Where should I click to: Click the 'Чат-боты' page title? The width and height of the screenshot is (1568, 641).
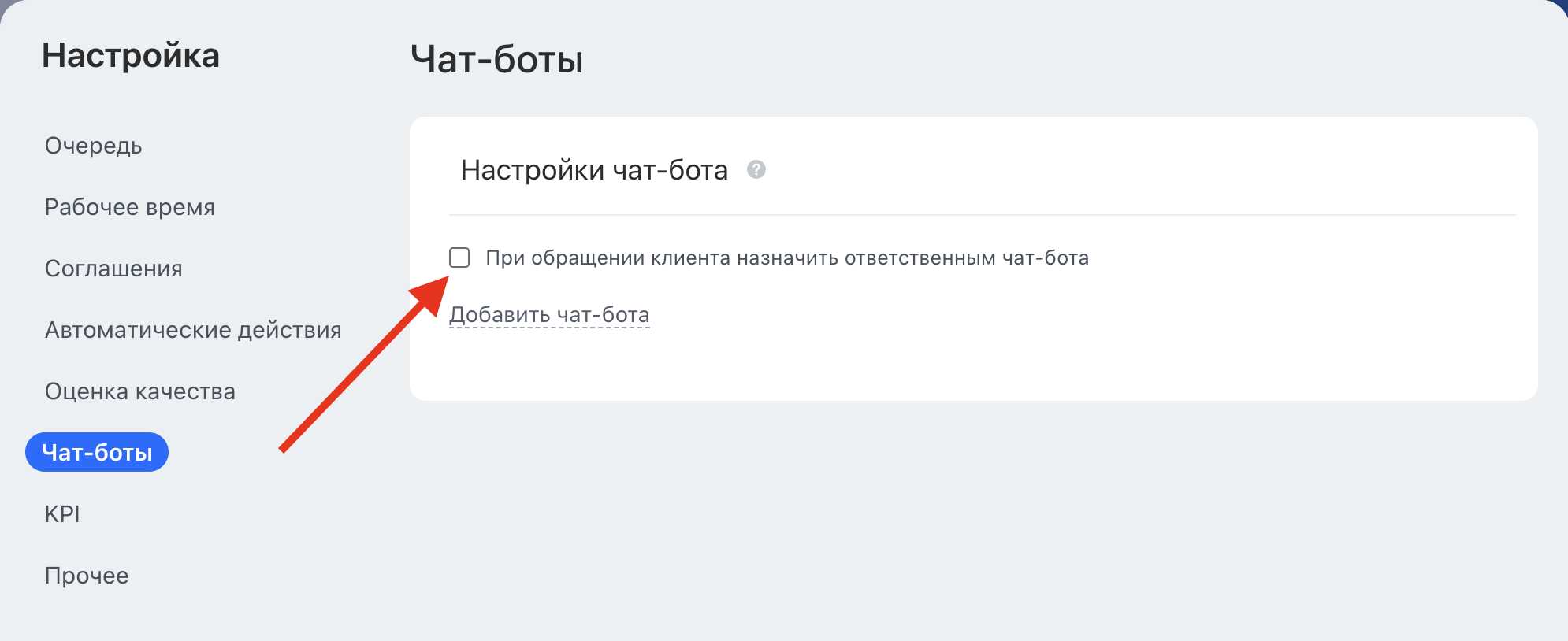(x=497, y=60)
